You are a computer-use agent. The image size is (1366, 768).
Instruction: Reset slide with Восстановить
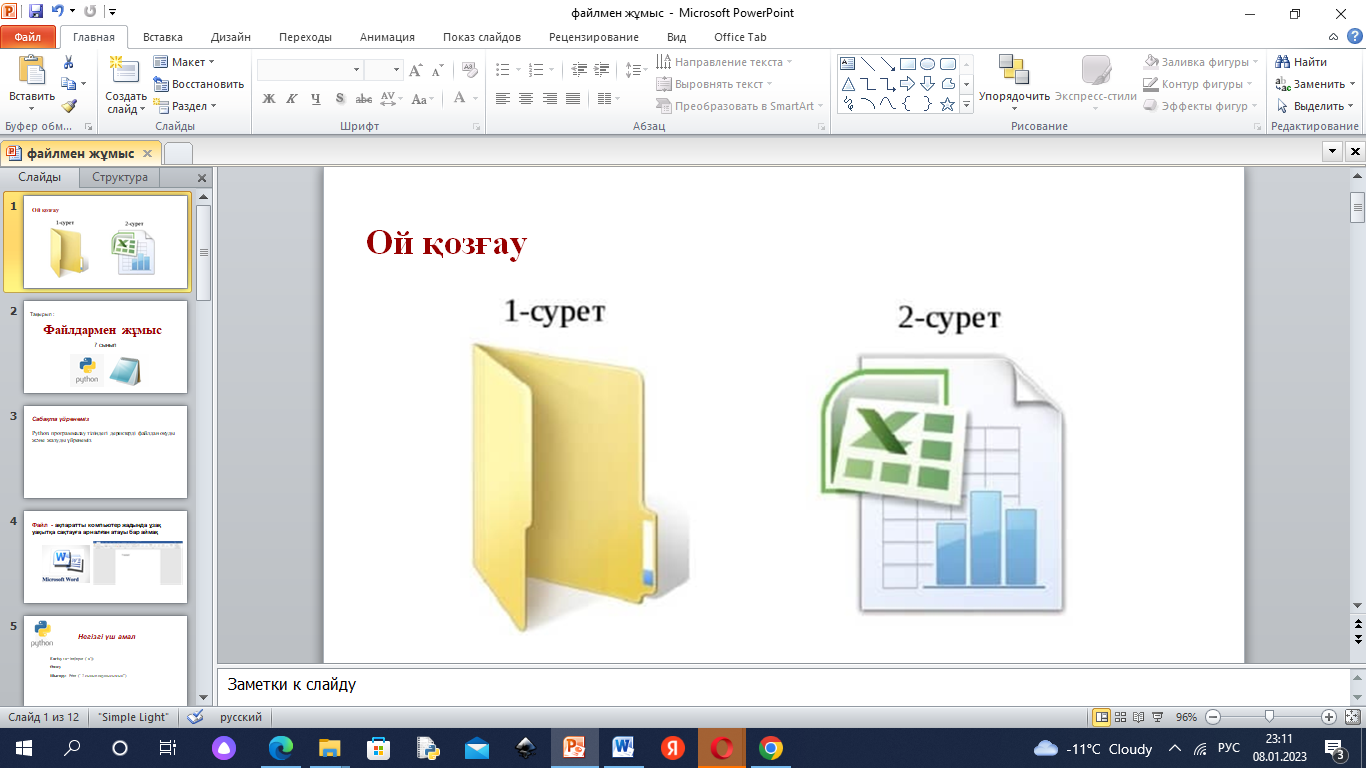click(x=199, y=84)
